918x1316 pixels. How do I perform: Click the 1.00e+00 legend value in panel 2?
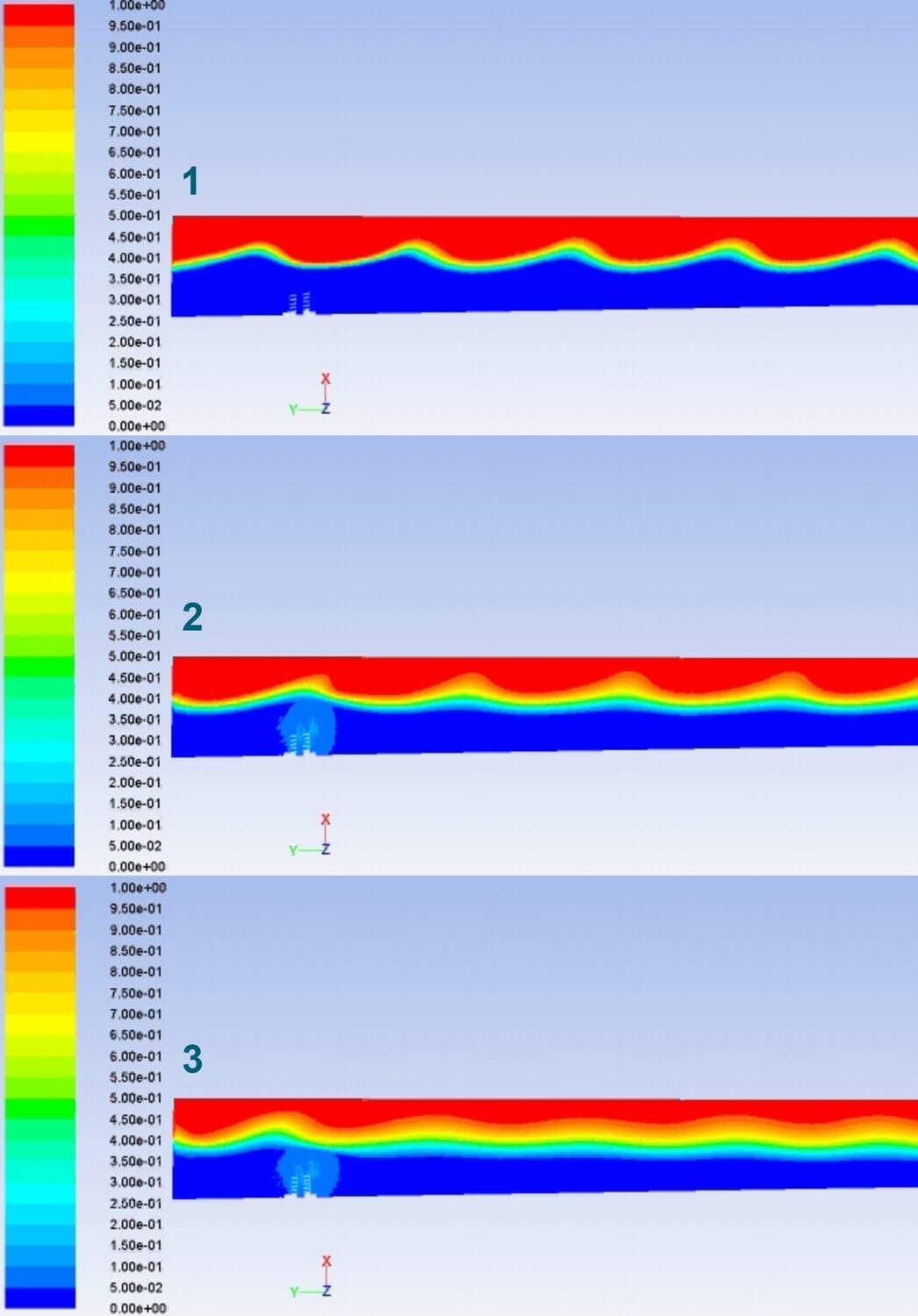pyautogui.click(x=136, y=446)
